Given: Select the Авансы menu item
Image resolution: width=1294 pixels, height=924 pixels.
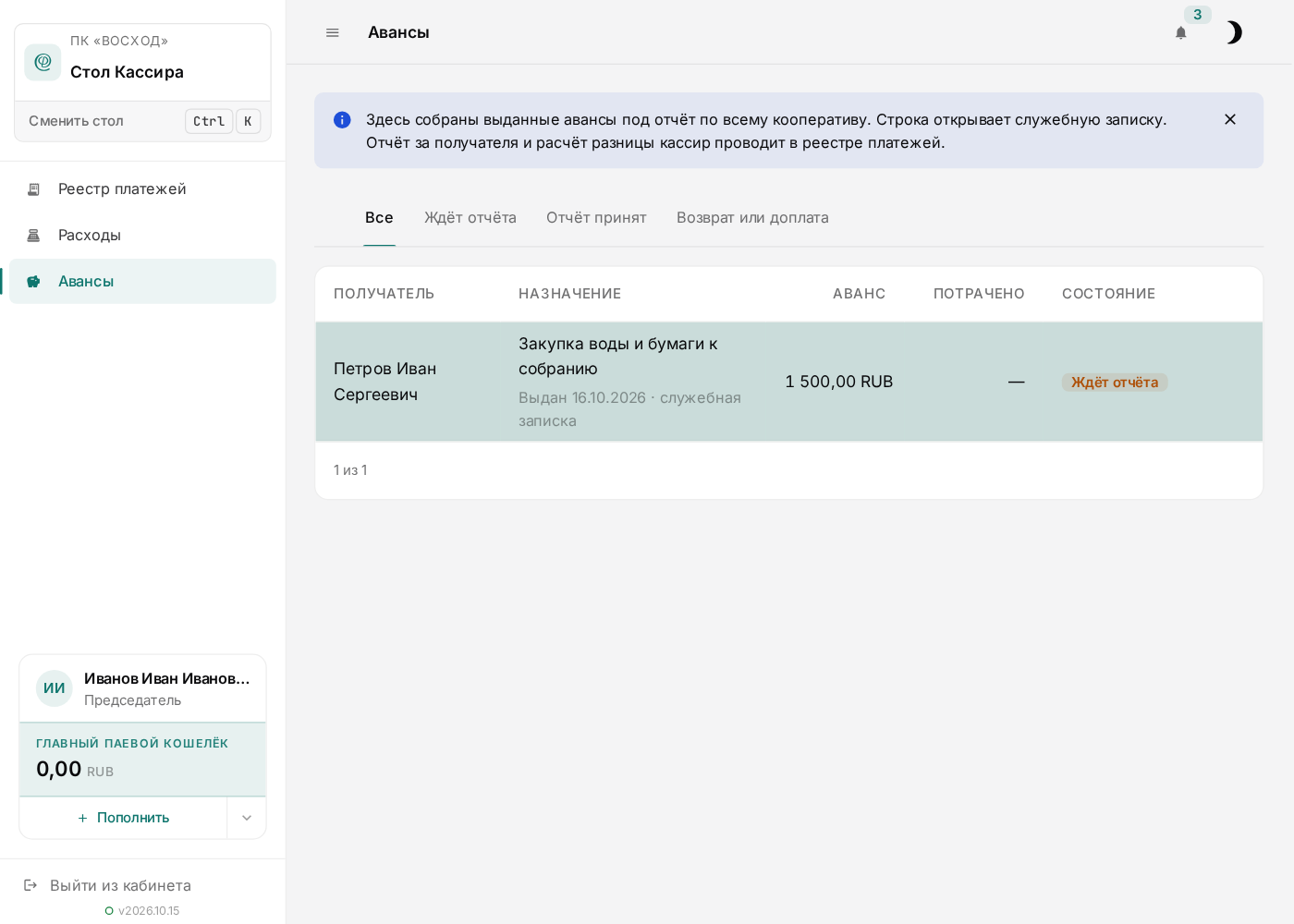Looking at the screenshot, I should pos(142,282).
